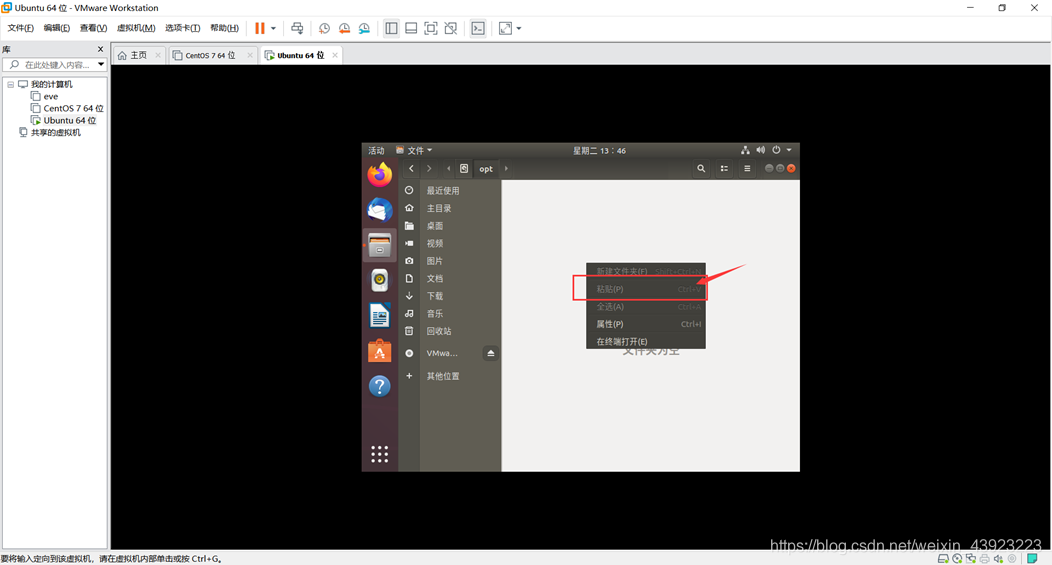Open the 查看(V) menu

(x=93, y=28)
